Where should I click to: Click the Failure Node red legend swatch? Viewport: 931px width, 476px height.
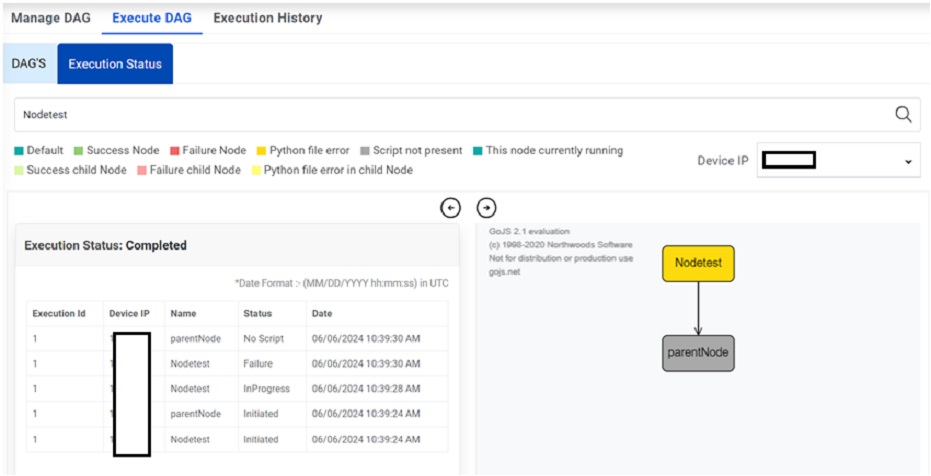click(x=174, y=151)
